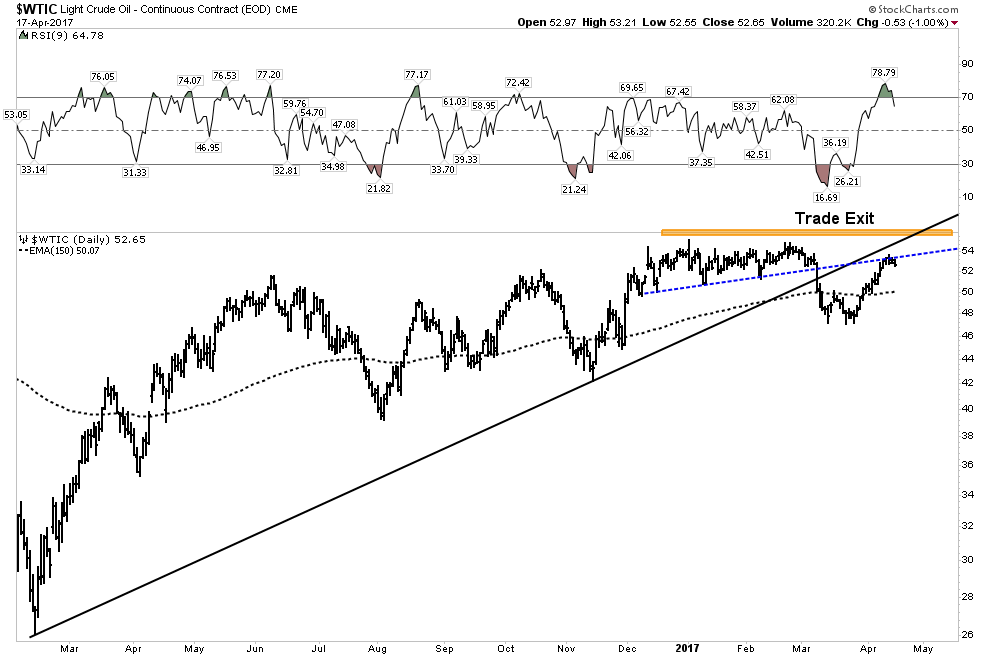
Task: Click the red down arrow beside change percent
Action: click(955, 23)
